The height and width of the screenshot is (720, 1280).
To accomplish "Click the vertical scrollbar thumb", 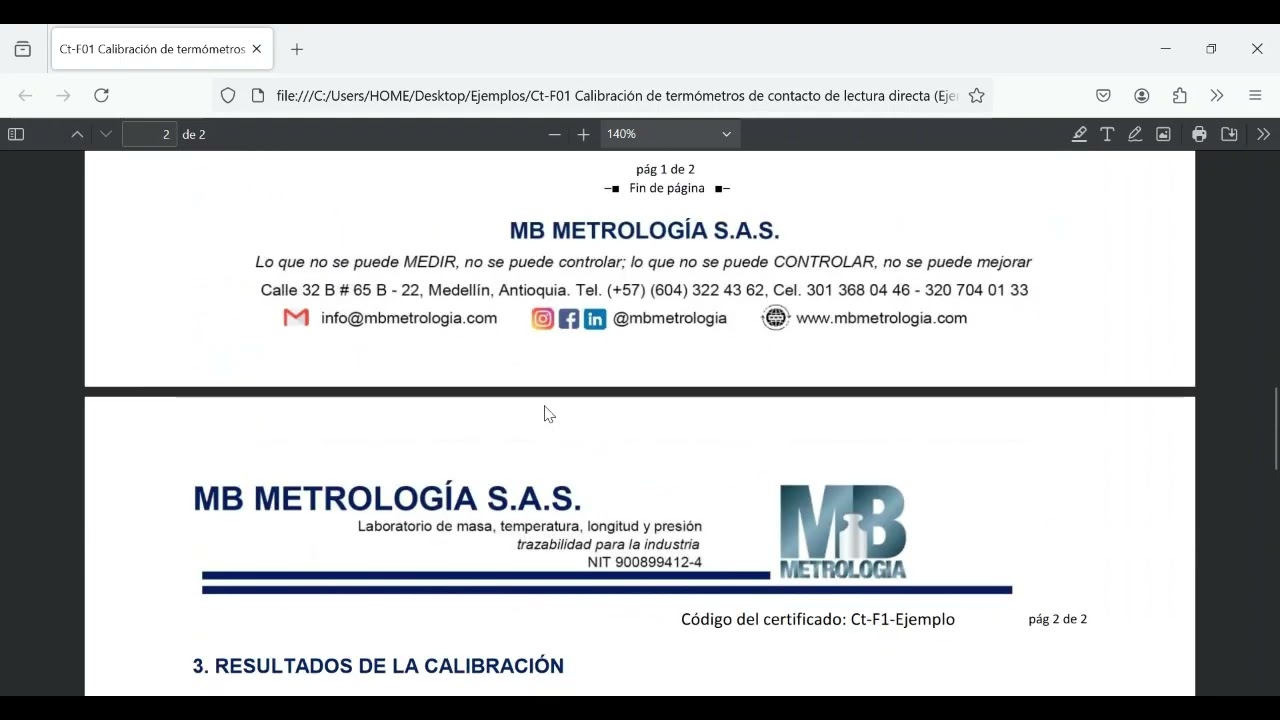I will [1275, 428].
